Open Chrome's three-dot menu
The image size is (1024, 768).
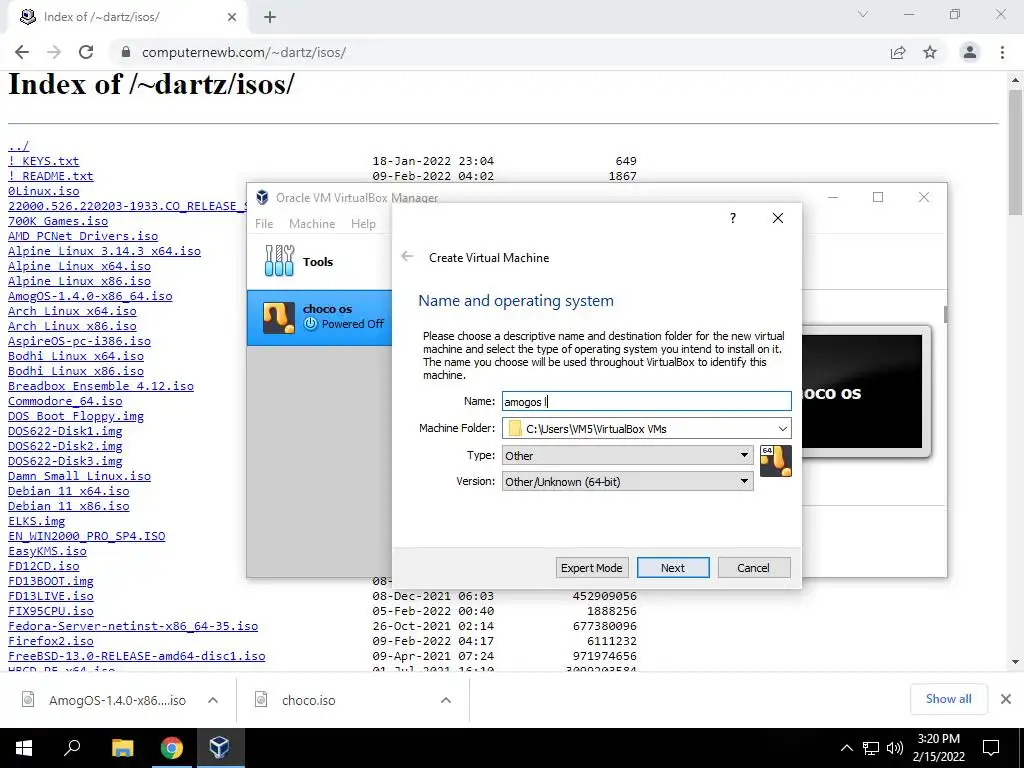(1002, 52)
